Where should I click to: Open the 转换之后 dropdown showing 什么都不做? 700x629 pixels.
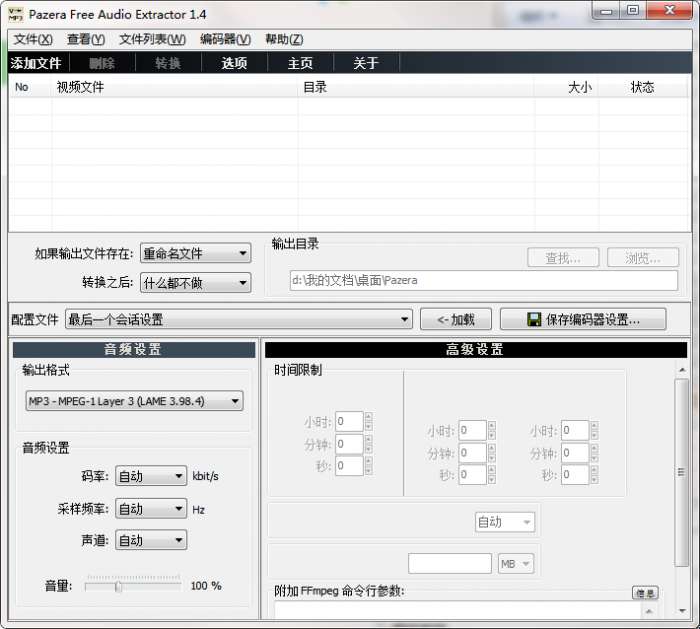[x=196, y=283]
